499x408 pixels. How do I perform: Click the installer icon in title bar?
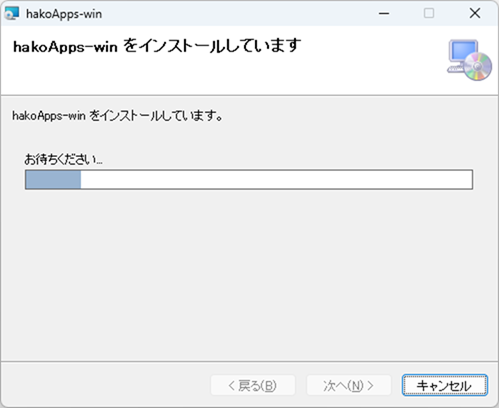(x=12, y=13)
